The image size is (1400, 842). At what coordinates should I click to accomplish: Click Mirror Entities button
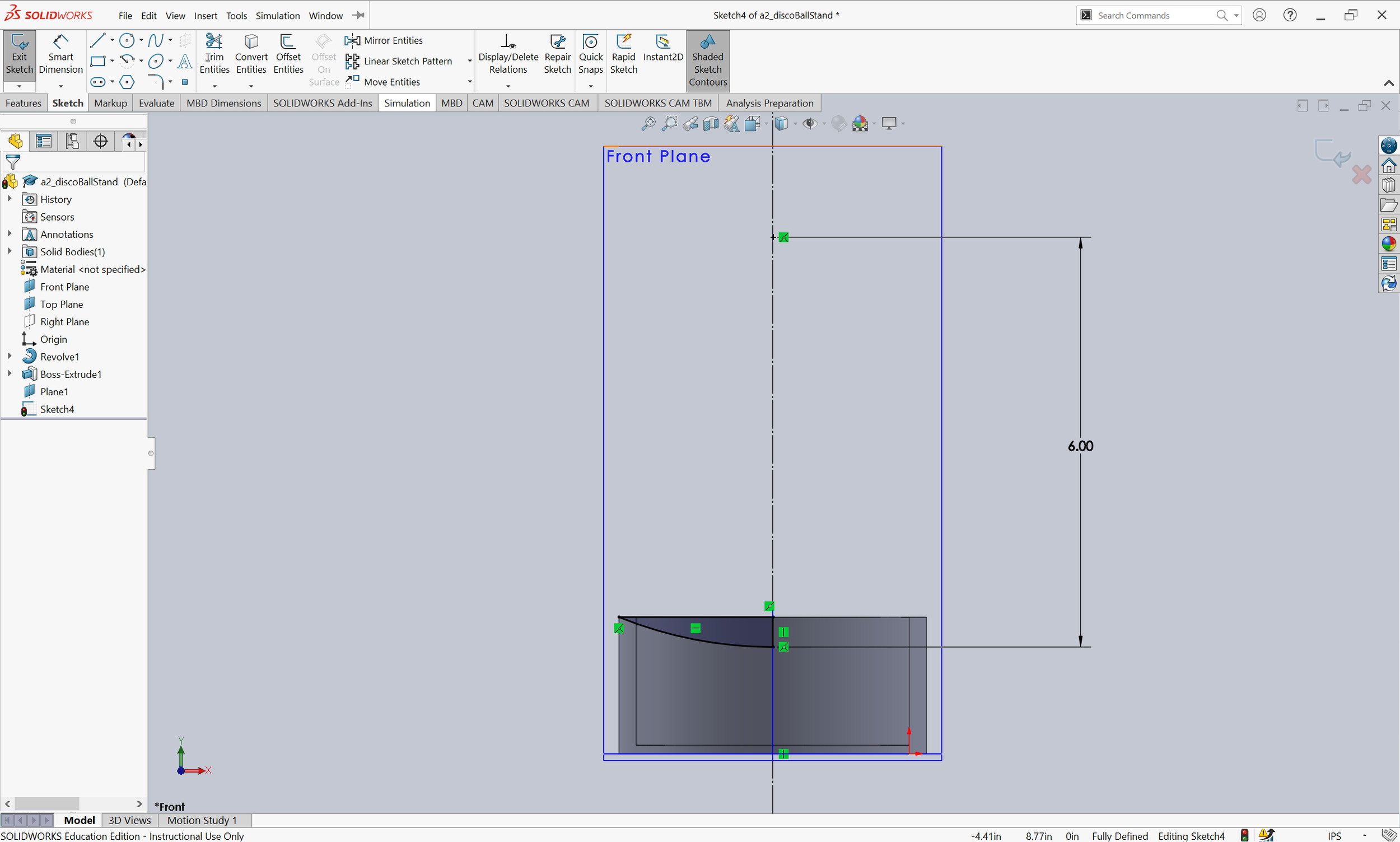point(384,40)
